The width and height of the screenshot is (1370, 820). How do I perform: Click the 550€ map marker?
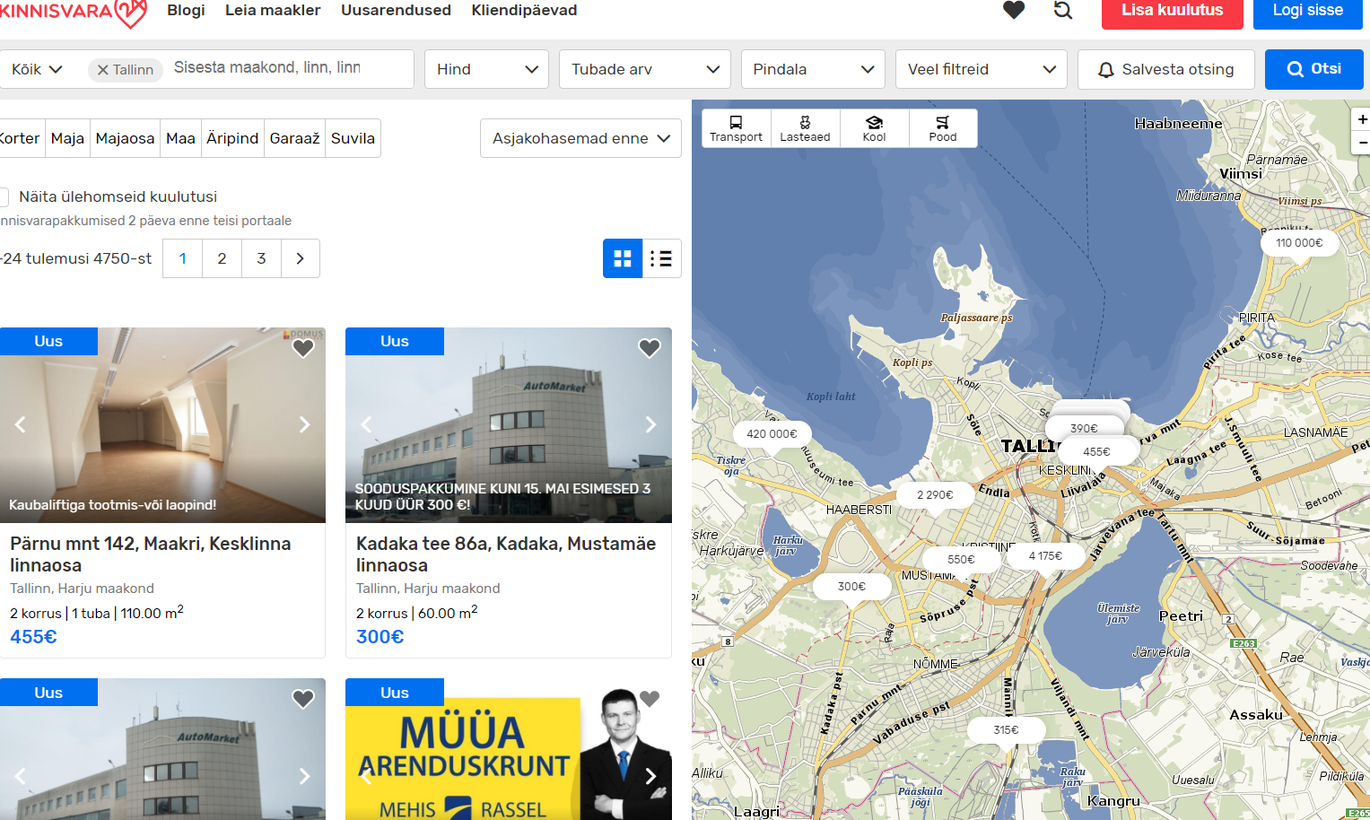(x=960, y=560)
